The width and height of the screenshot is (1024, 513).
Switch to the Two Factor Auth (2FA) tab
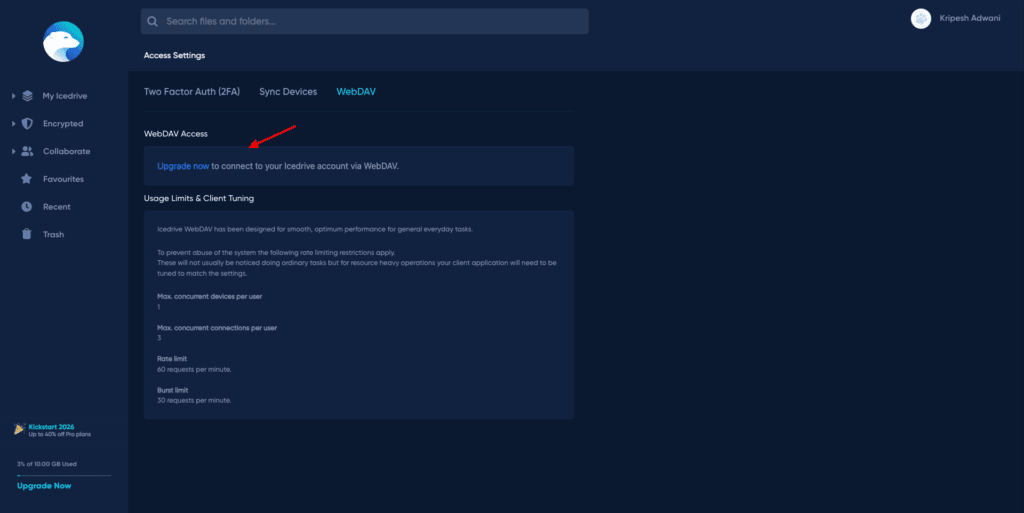[x=192, y=92]
